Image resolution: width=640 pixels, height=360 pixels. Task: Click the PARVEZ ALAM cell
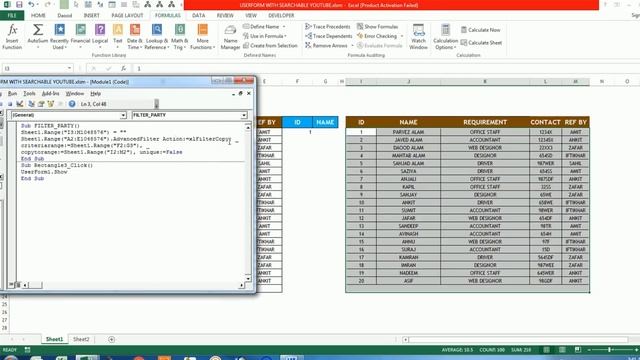[408, 132]
